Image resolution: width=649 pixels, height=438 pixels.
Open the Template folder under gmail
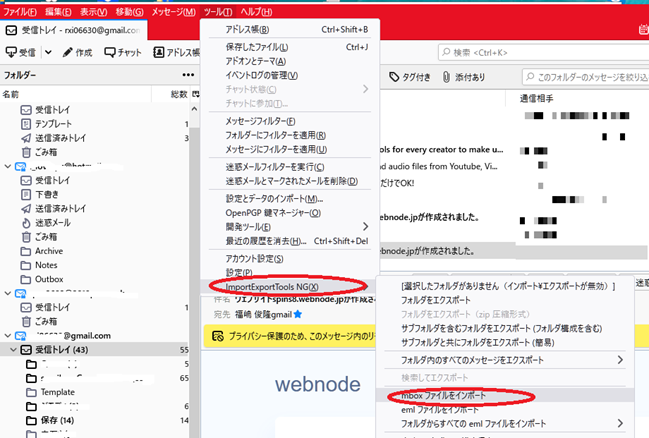click(58, 392)
